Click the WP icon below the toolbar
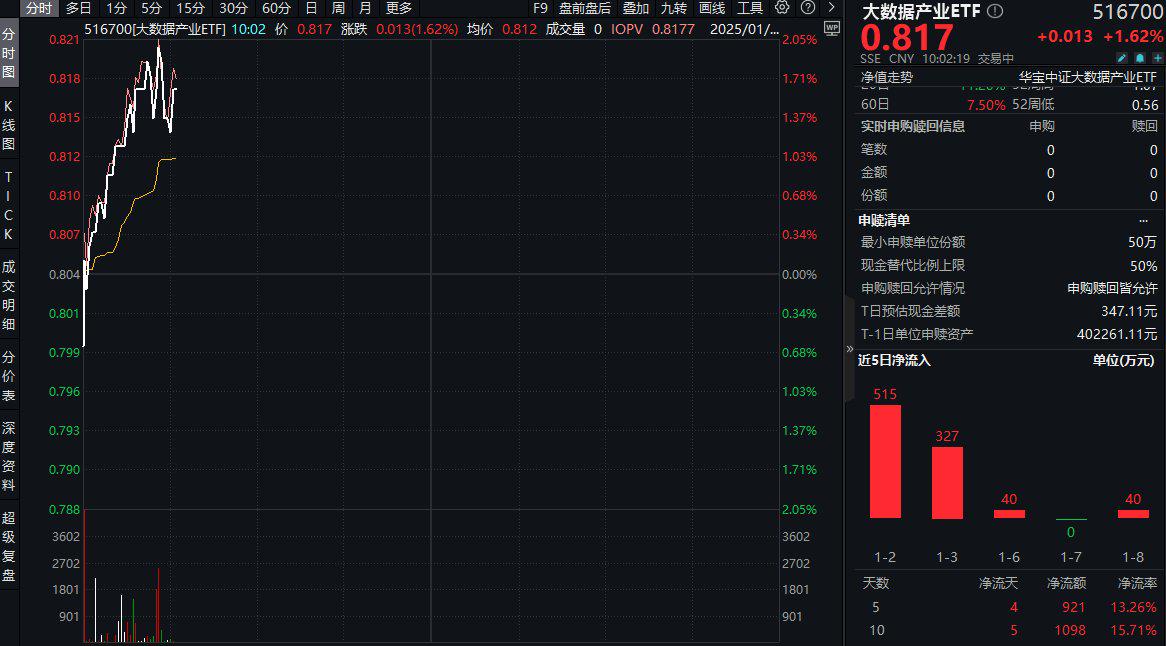The image size is (1166, 646). (832, 28)
